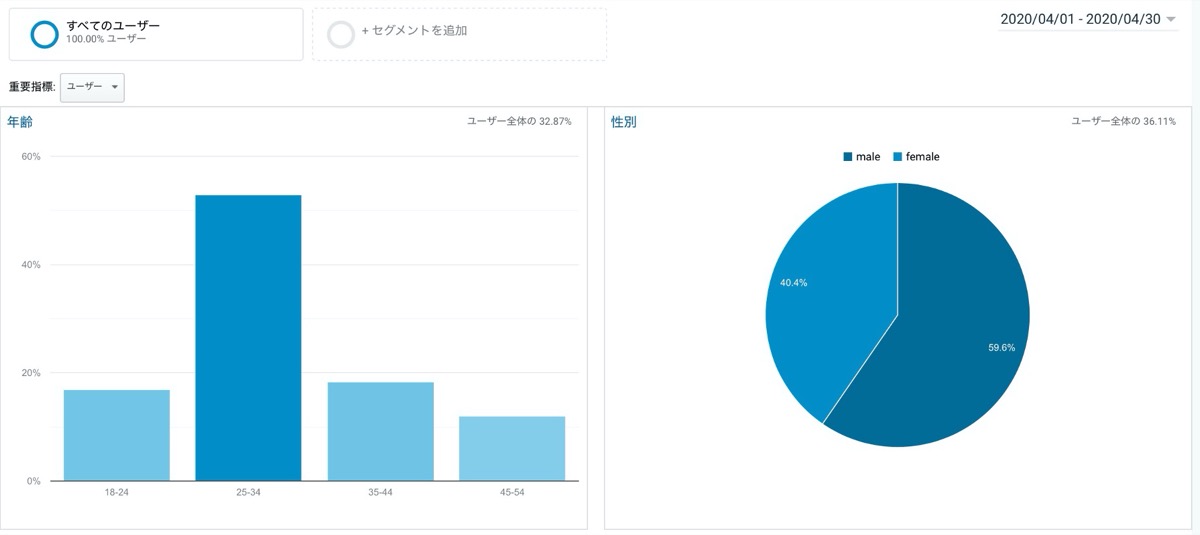Click the 重要指標 label
Image resolution: width=1200 pixels, height=535 pixels.
(31, 87)
